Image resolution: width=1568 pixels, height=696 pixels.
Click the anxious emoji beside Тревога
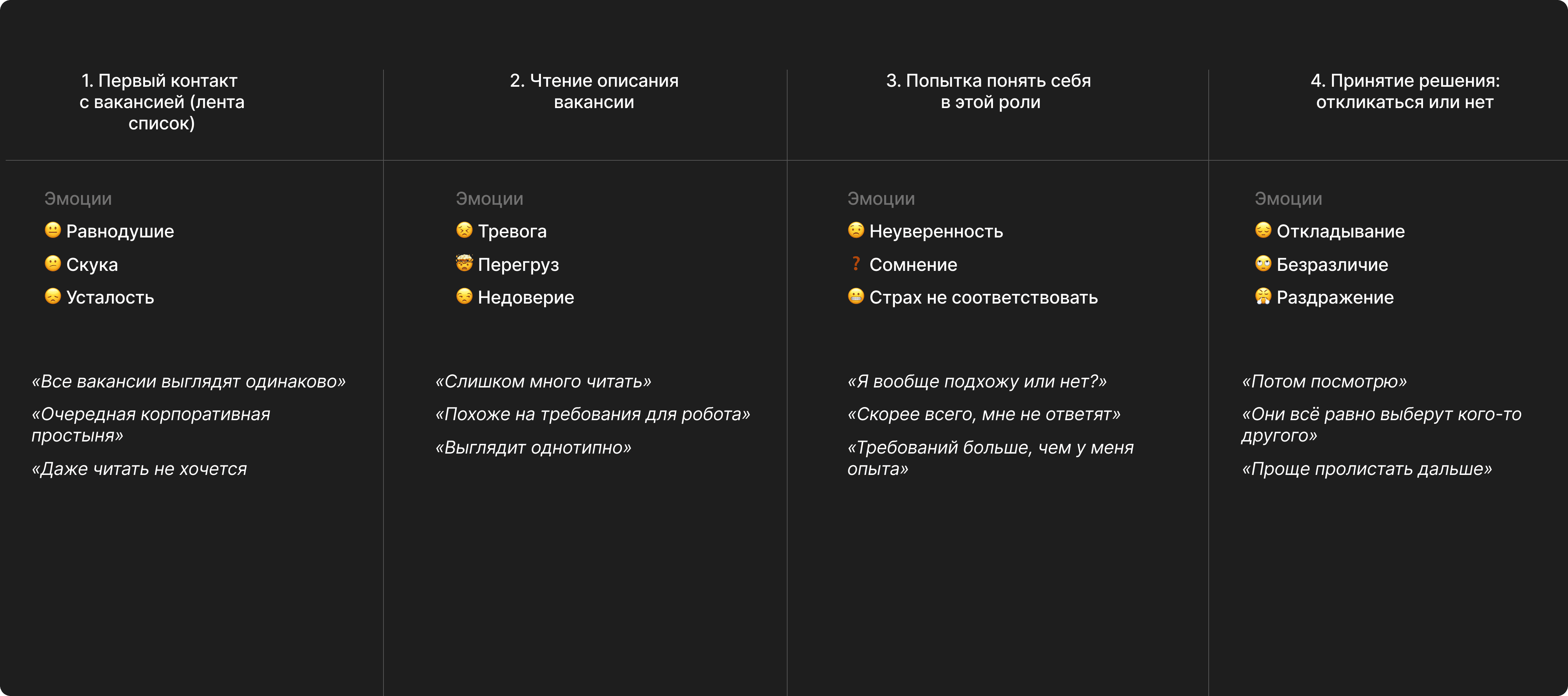click(x=465, y=230)
